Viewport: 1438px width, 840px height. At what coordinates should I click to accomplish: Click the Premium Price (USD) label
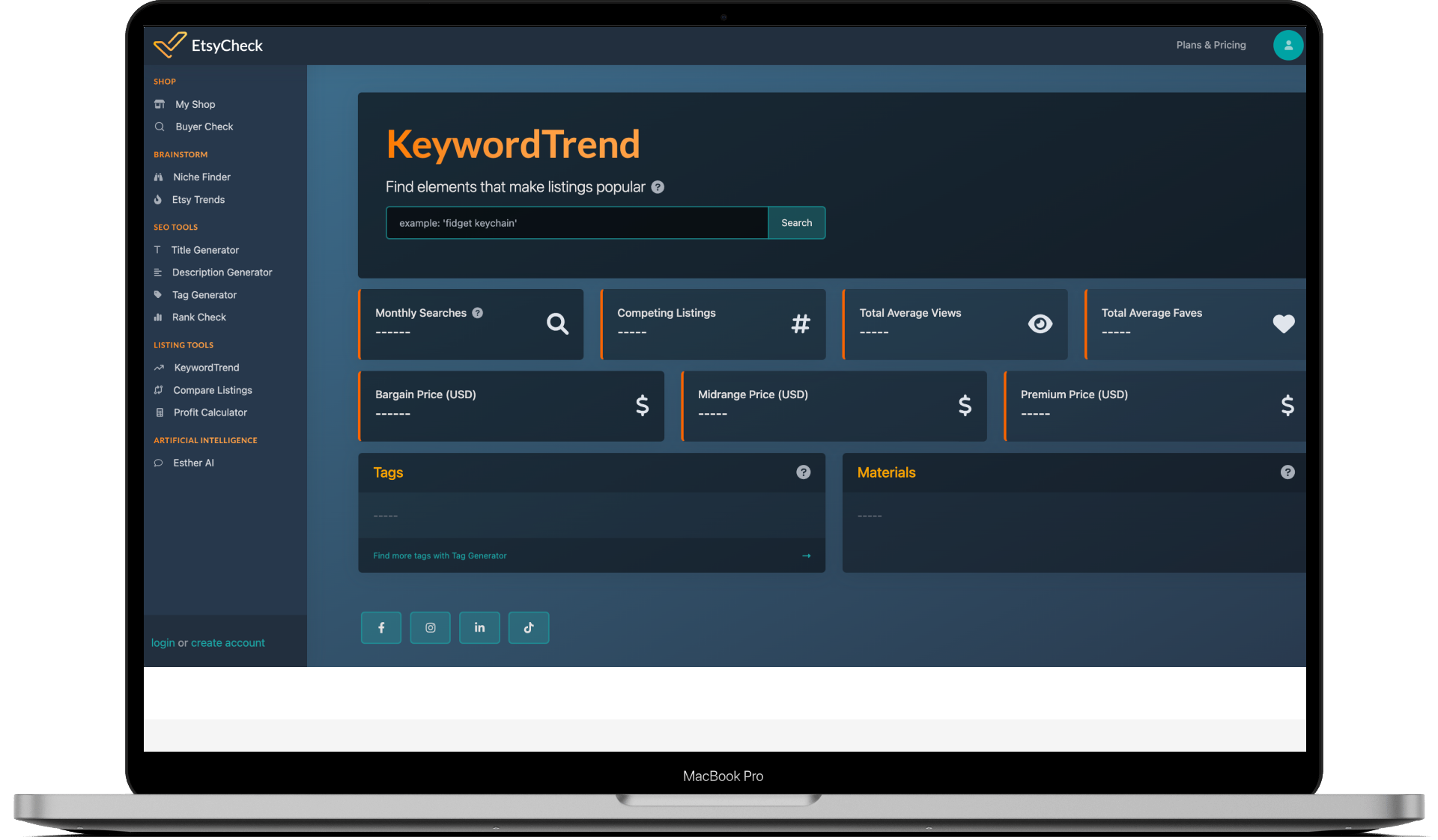(x=1074, y=395)
